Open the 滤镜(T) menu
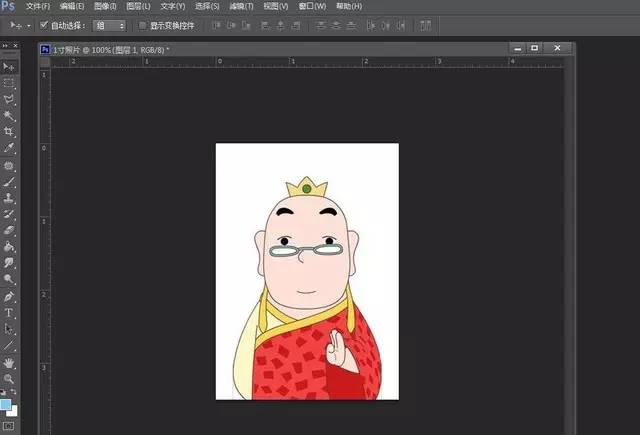The image size is (640, 435). [x=241, y=6]
